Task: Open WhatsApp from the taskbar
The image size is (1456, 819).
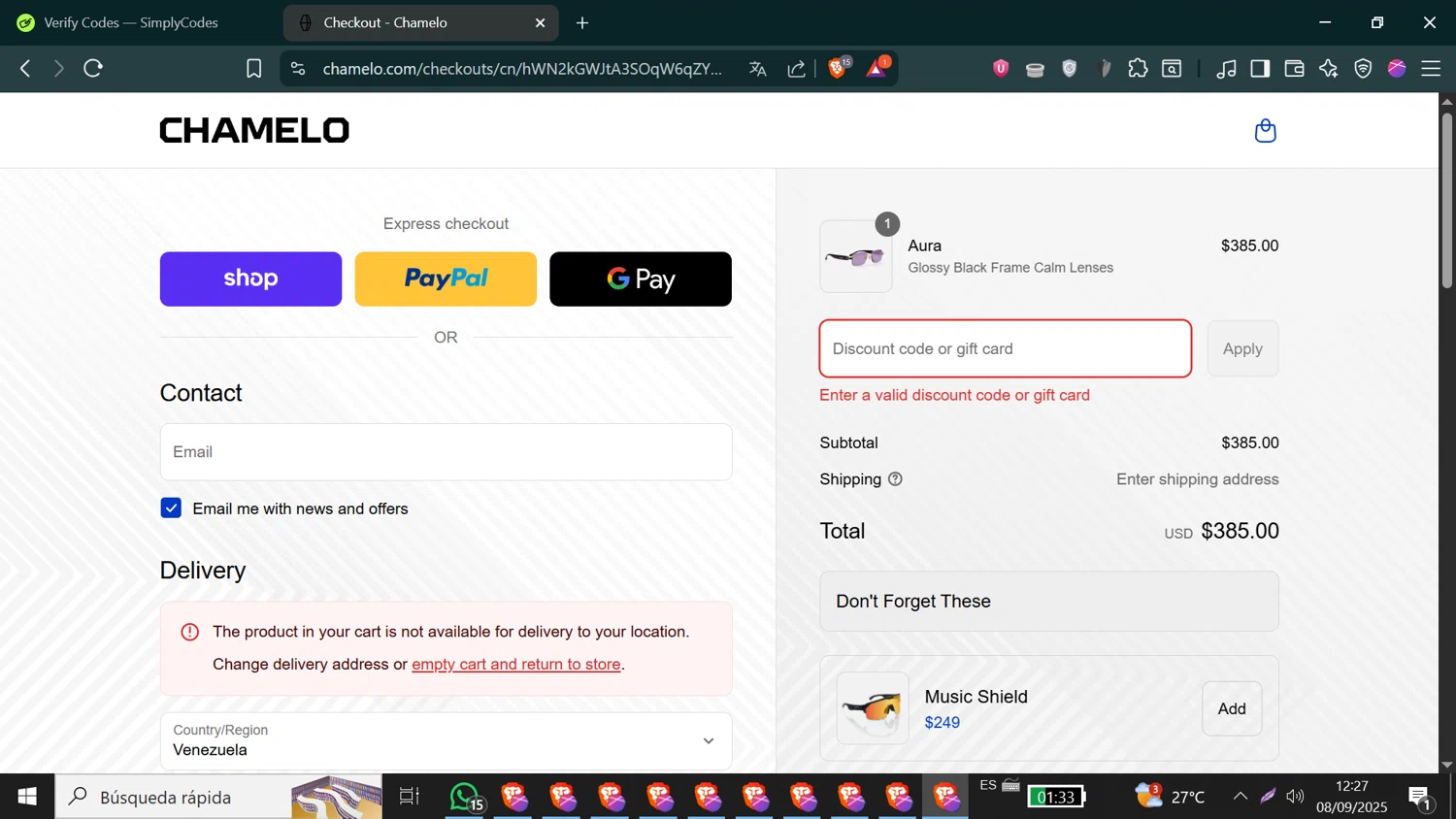Action: point(465,797)
